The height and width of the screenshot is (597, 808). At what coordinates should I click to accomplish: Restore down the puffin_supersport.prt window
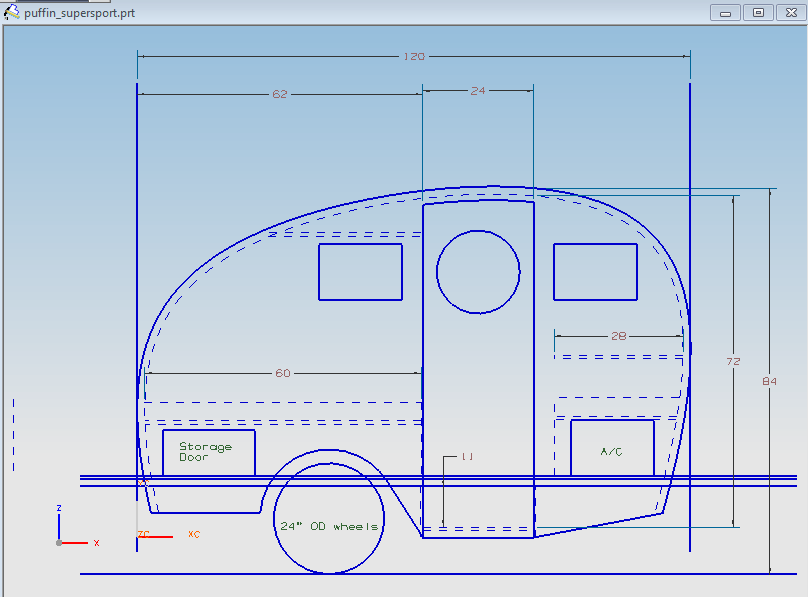(759, 13)
